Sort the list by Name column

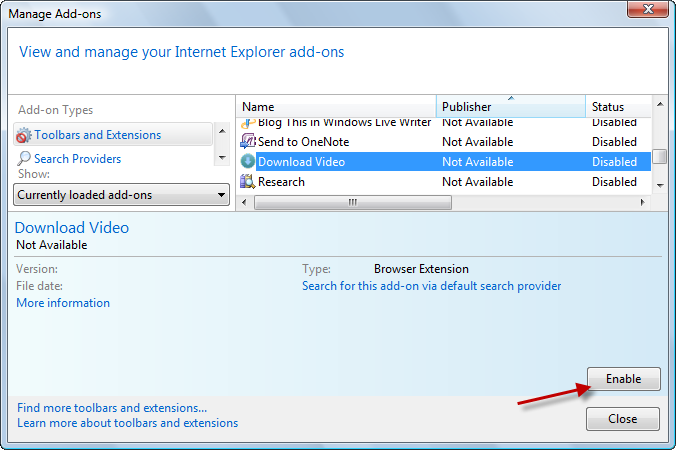click(x=336, y=106)
